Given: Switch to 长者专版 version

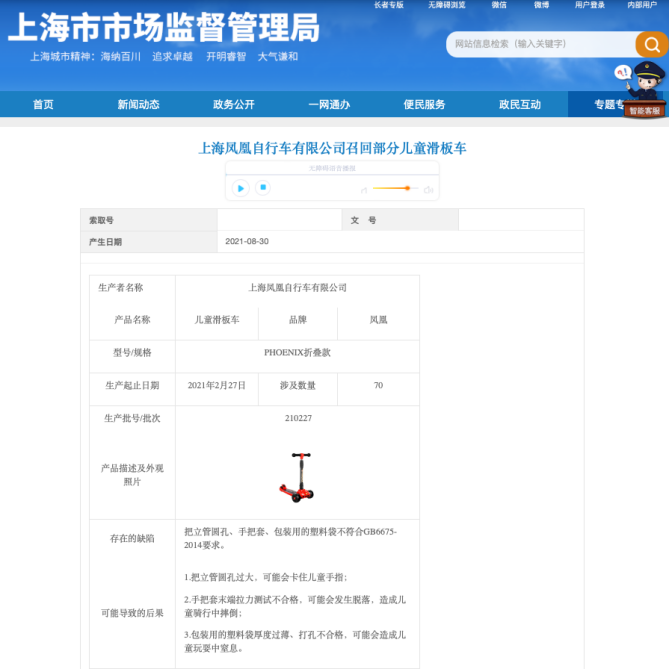Looking at the screenshot, I should pyautogui.click(x=389, y=5).
